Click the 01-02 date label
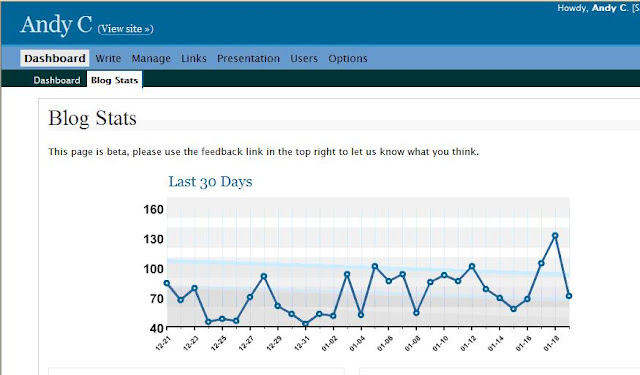The image size is (640, 375). pos(329,343)
